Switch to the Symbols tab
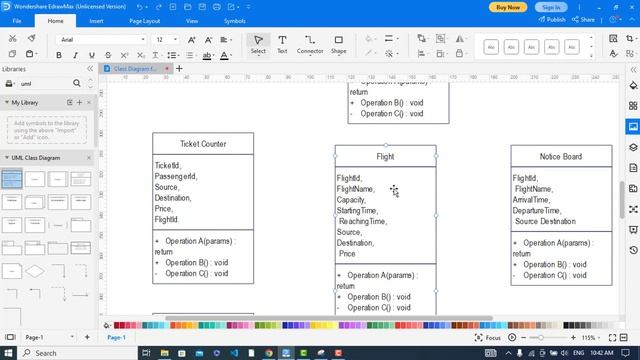 point(235,21)
